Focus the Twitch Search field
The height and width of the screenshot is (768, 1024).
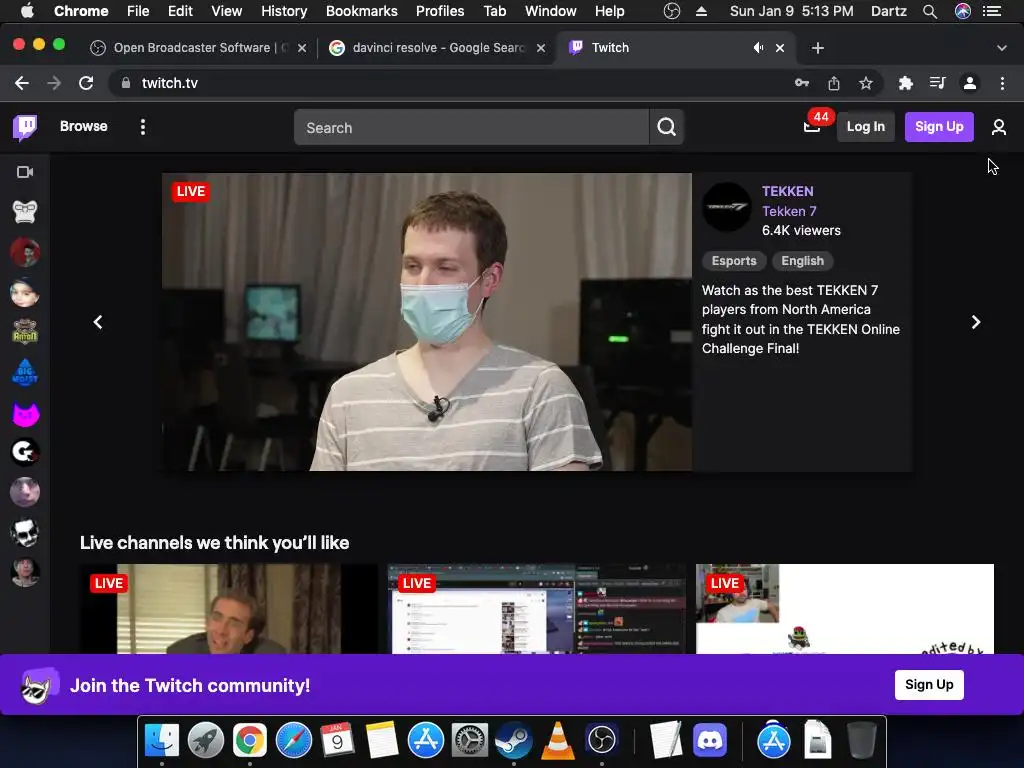click(472, 127)
